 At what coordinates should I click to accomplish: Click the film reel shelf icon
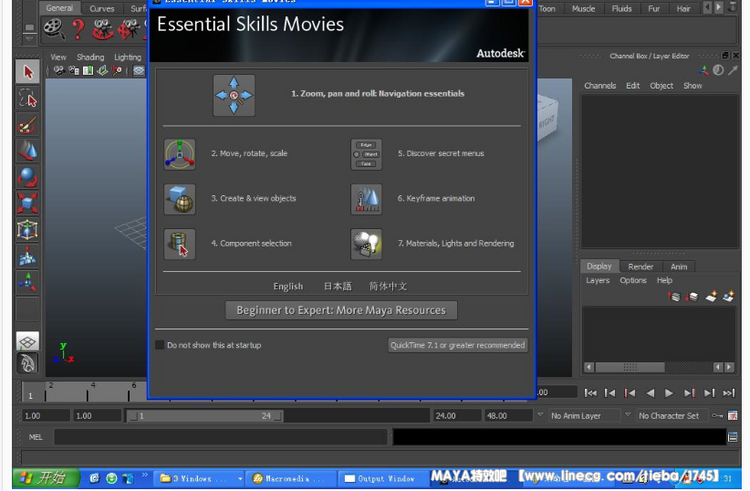(54, 29)
